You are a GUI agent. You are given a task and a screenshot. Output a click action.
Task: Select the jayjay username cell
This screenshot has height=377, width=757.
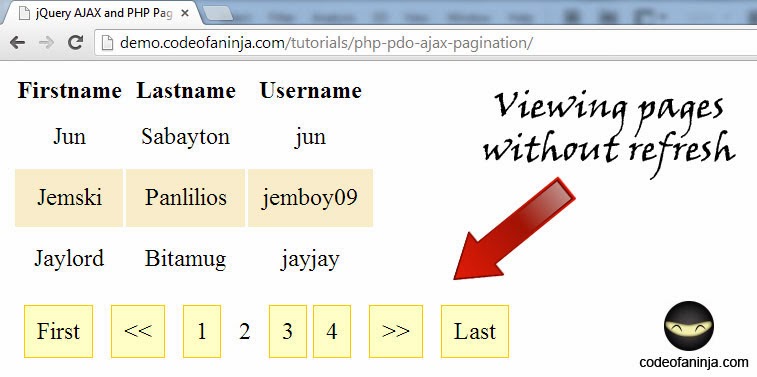(310, 258)
